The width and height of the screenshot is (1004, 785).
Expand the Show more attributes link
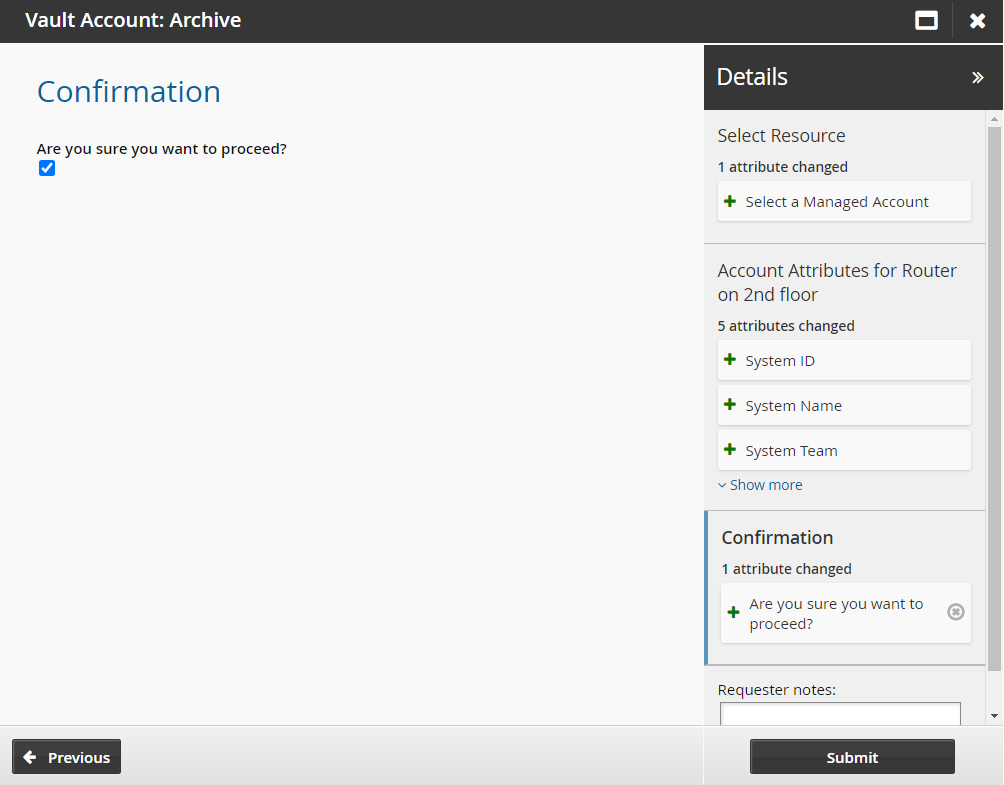click(760, 485)
